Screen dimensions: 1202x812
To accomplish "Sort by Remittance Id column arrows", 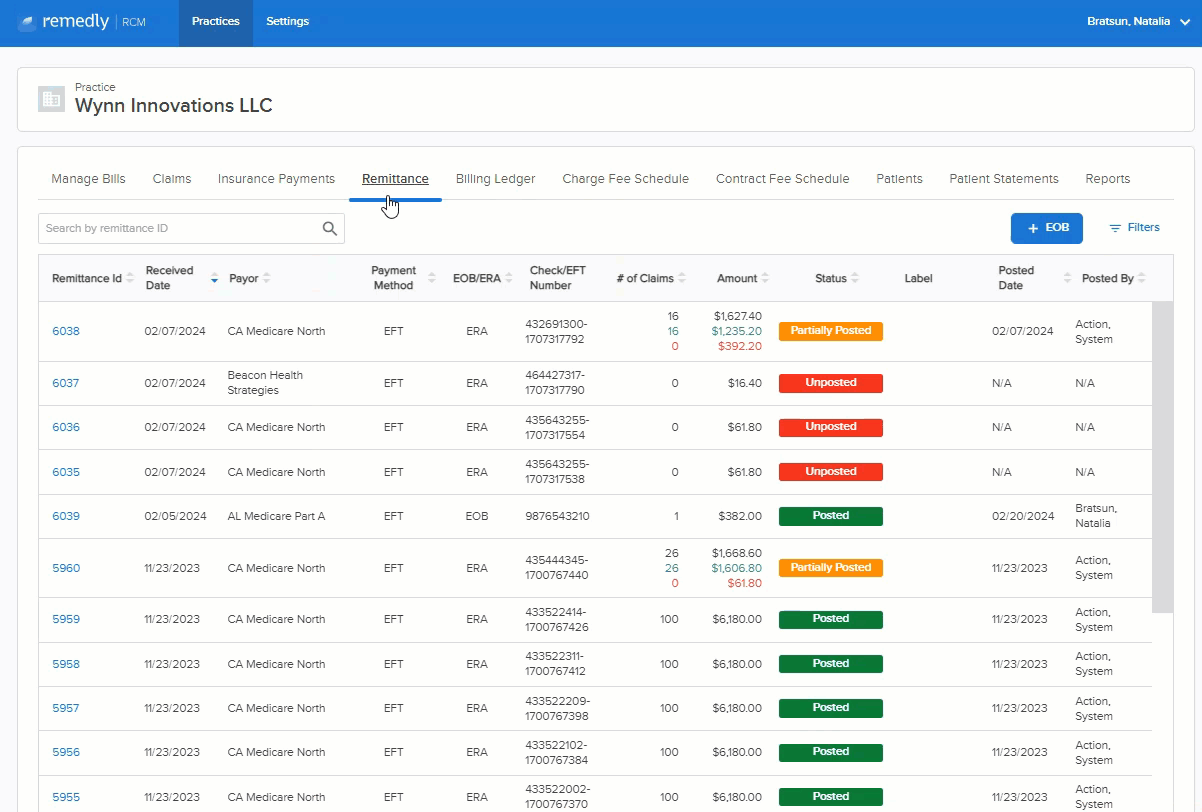I will [131, 279].
